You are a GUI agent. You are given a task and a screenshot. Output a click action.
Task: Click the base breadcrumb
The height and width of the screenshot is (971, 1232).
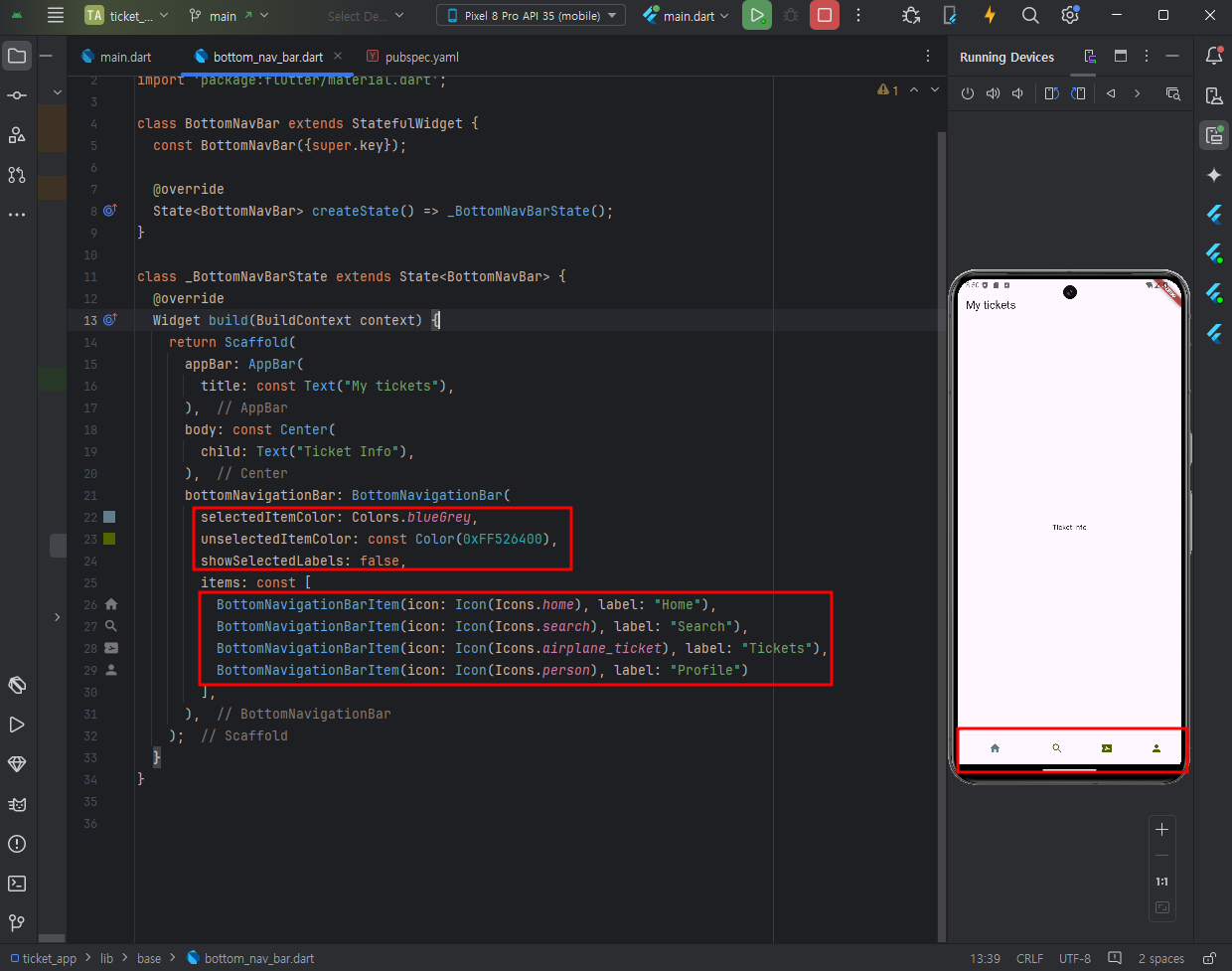[149, 958]
